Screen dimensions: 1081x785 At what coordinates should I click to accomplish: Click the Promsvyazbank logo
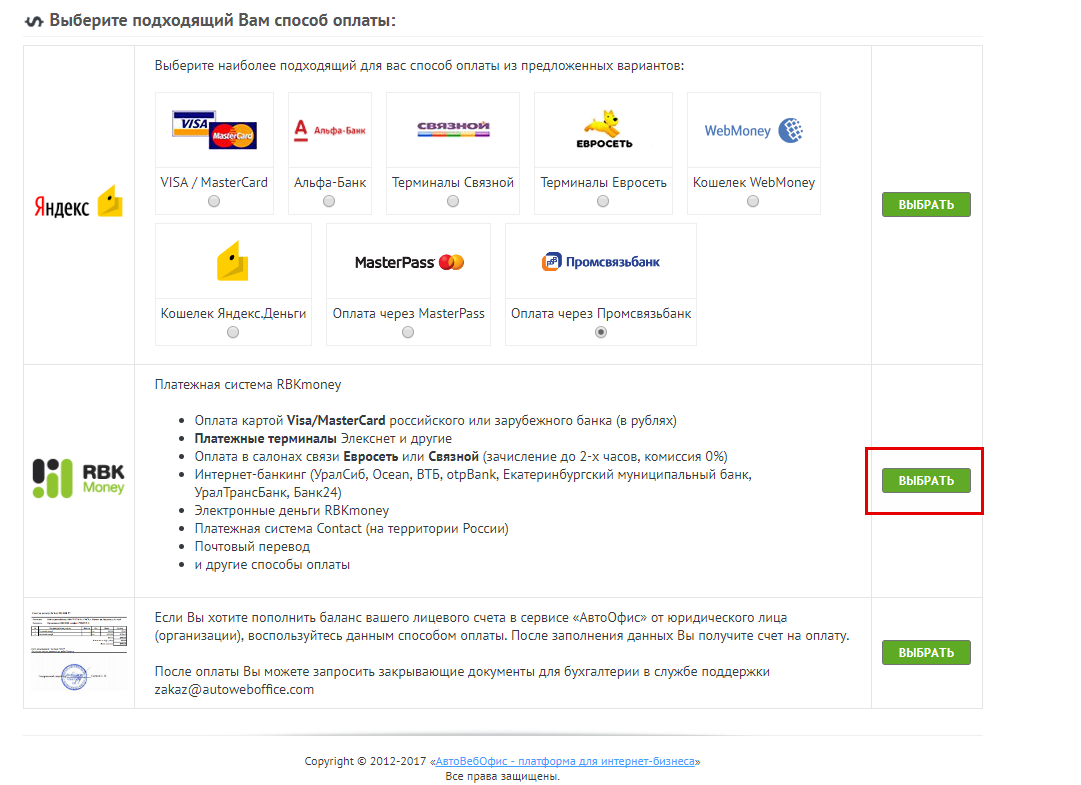[x=600, y=262]
